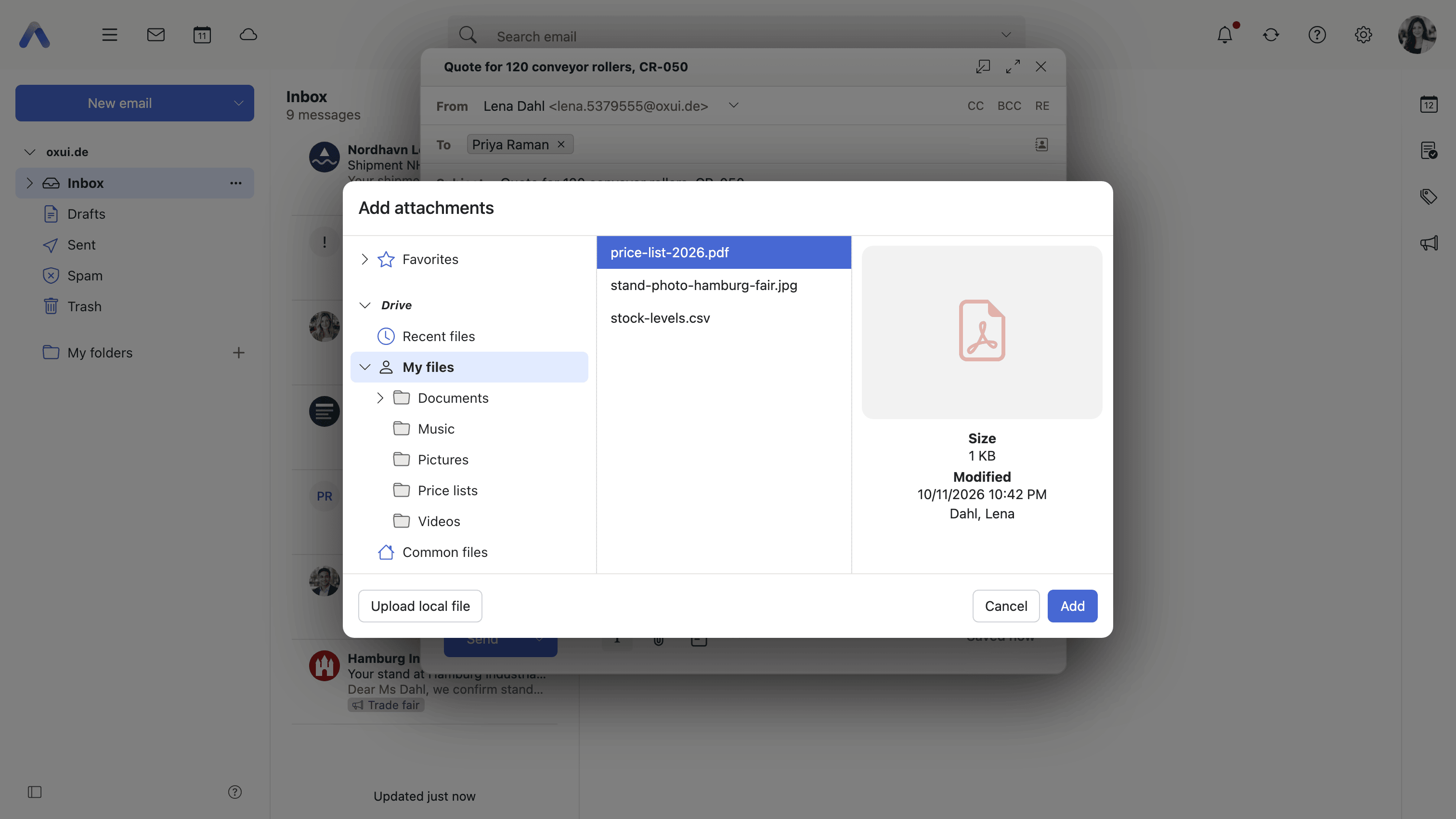Expand the Documents folder
1456x819 pixels.
pyautogui.click(x=380, y=398)
